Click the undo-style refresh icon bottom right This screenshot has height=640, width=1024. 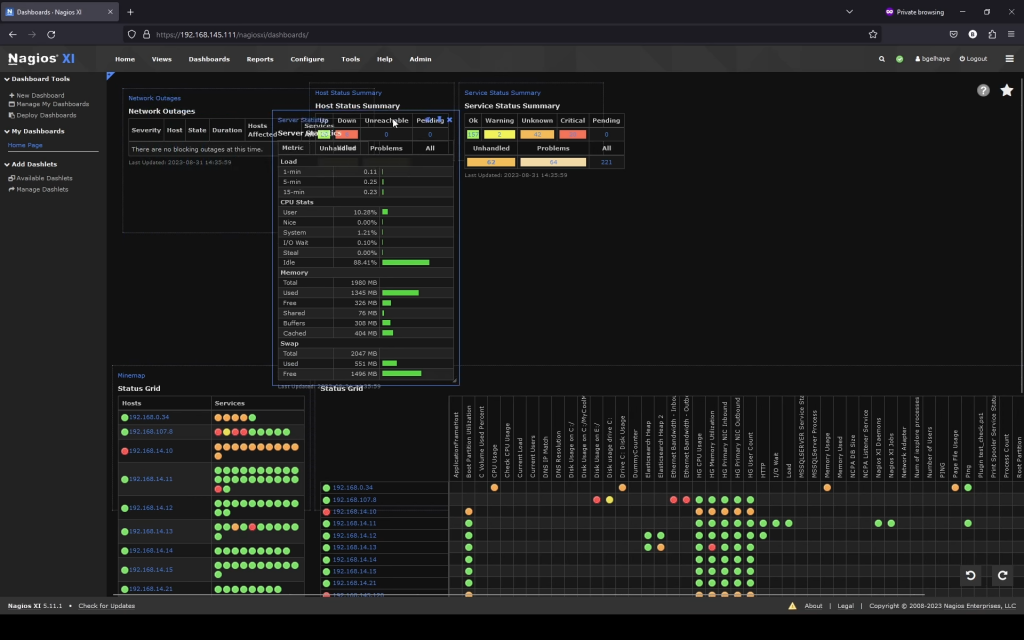969,576
